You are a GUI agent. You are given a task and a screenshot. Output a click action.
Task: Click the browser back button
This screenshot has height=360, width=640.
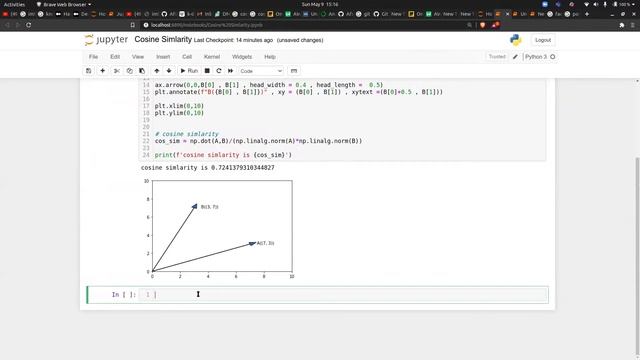click(7, 25)
